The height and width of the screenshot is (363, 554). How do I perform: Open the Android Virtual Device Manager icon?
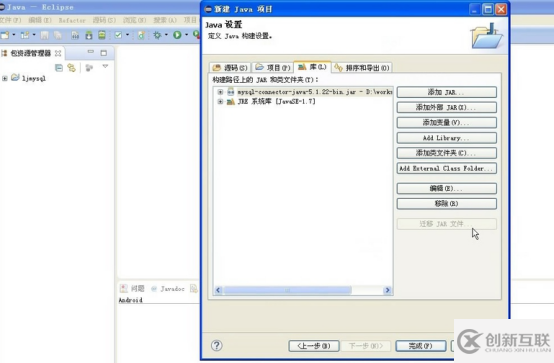(102, 35)
